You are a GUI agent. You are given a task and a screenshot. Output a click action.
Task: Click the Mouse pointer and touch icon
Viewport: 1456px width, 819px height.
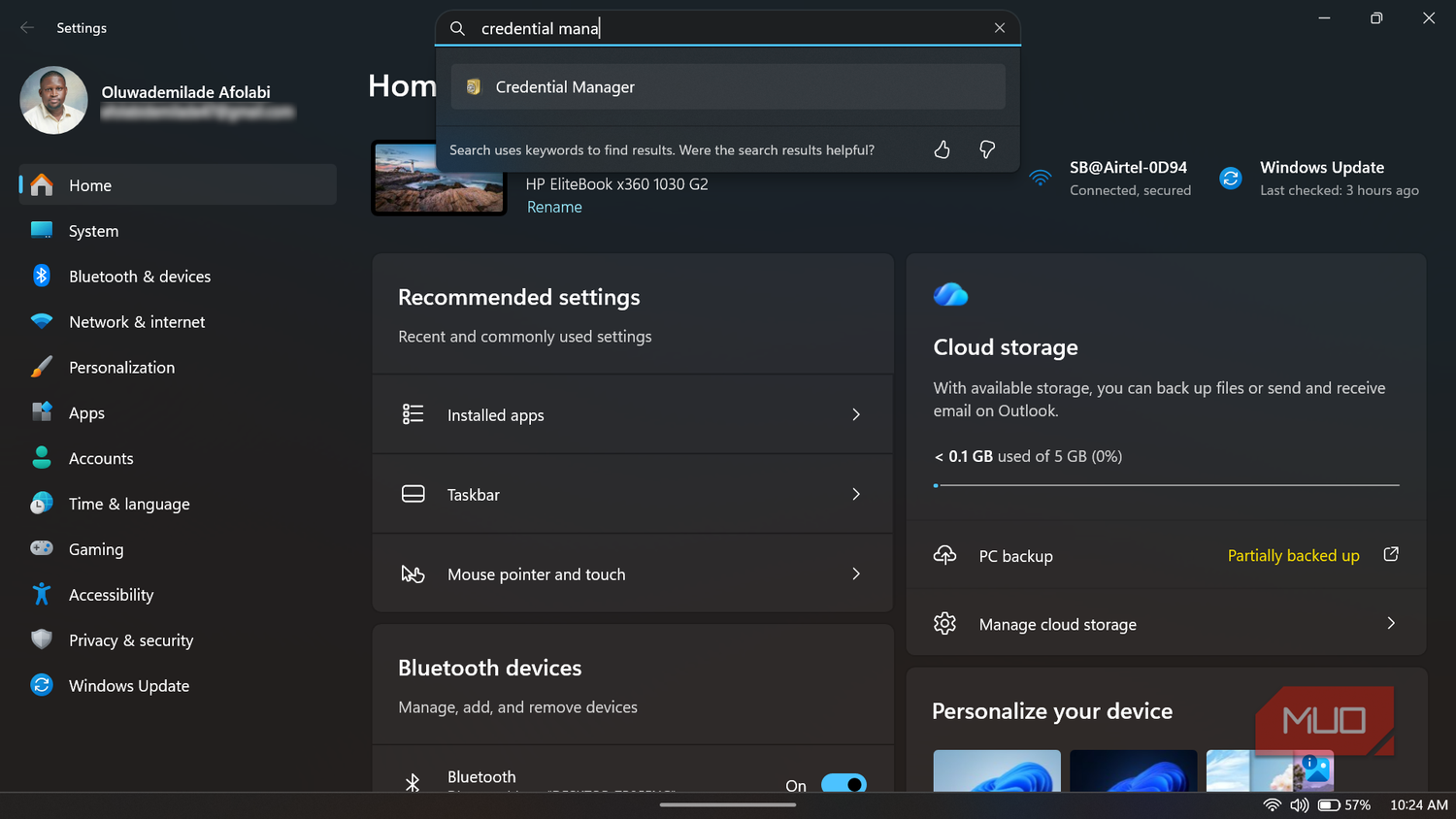414,573
